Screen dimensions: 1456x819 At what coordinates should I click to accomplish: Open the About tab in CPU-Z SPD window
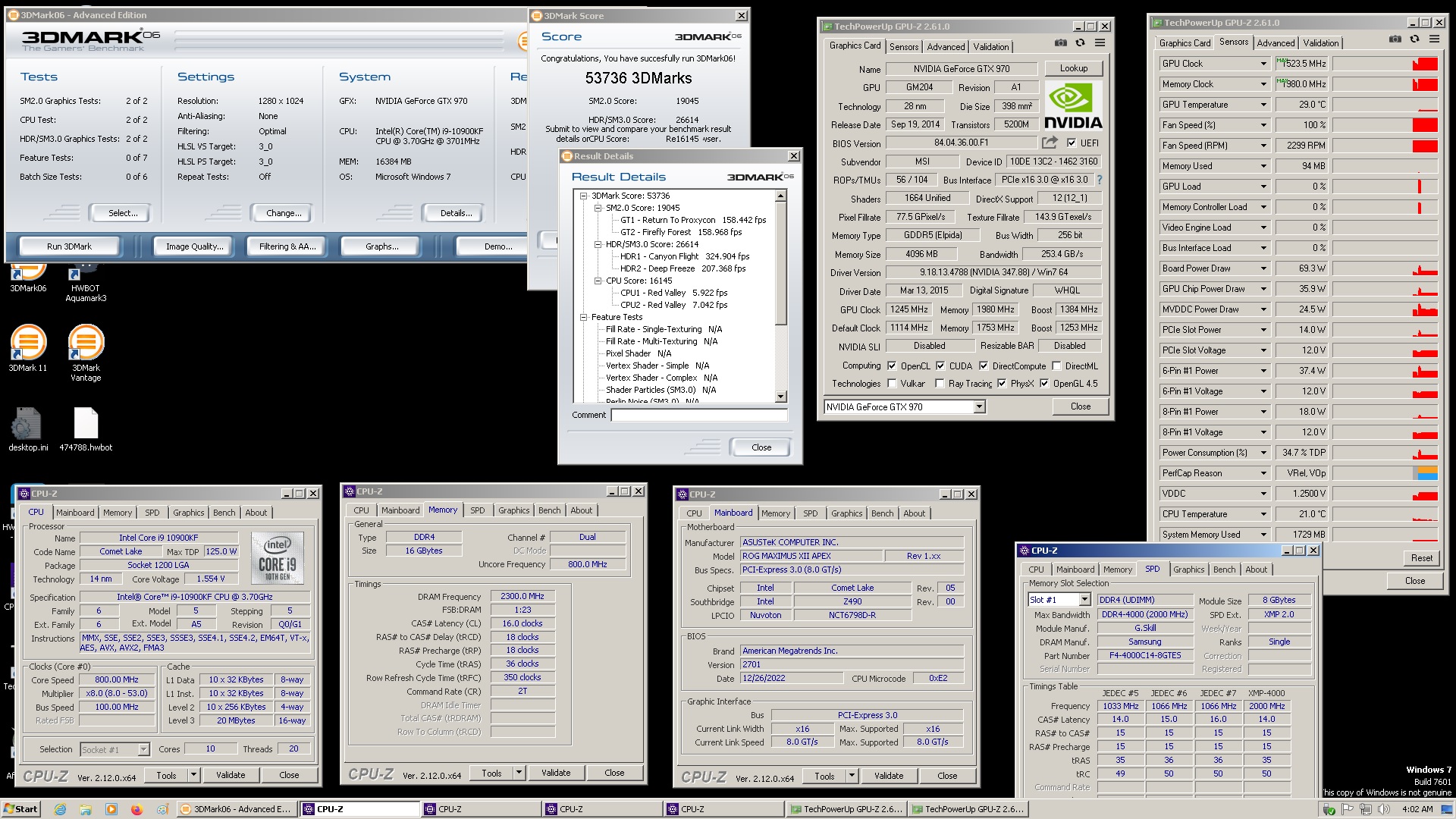tap(1256, 570)
